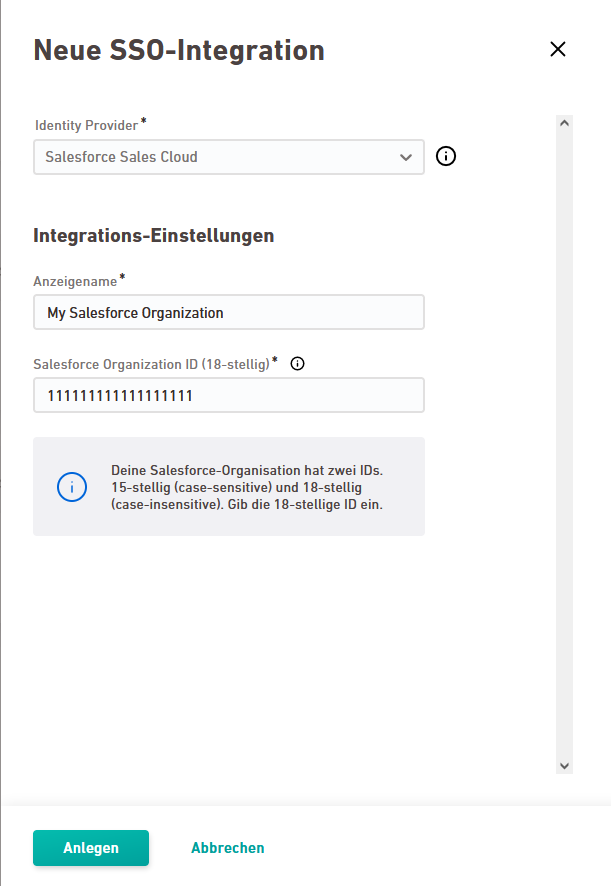This screenshot has height=886, width=611.
Task: Click the Anzeigename label
Action: [x=75, y=281]
